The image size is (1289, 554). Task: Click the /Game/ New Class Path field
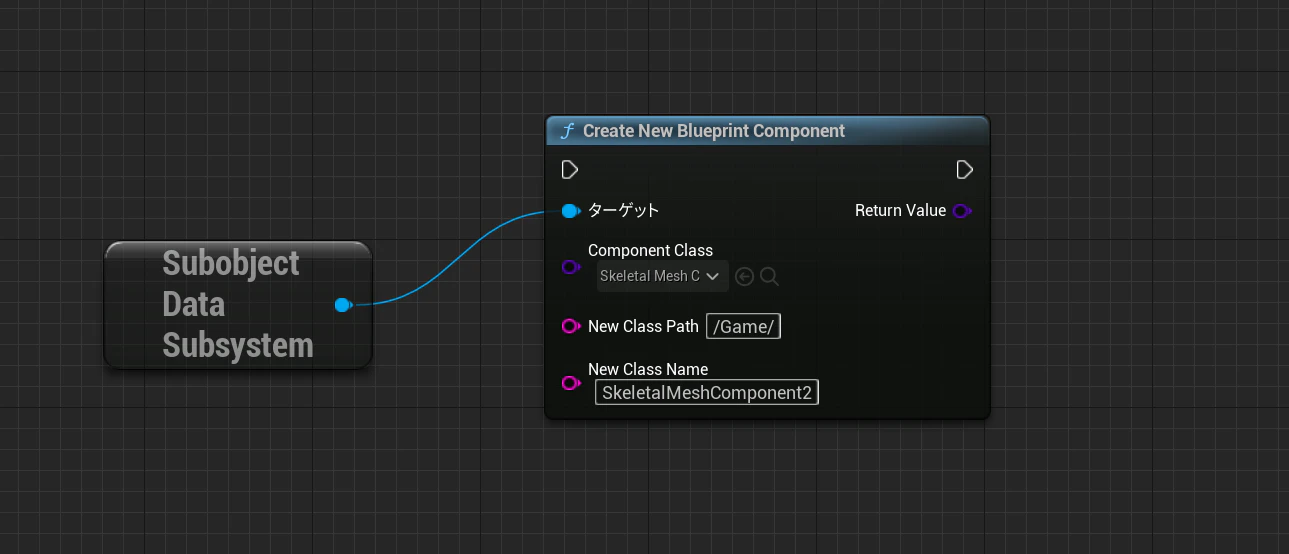[x=743, y=327]
